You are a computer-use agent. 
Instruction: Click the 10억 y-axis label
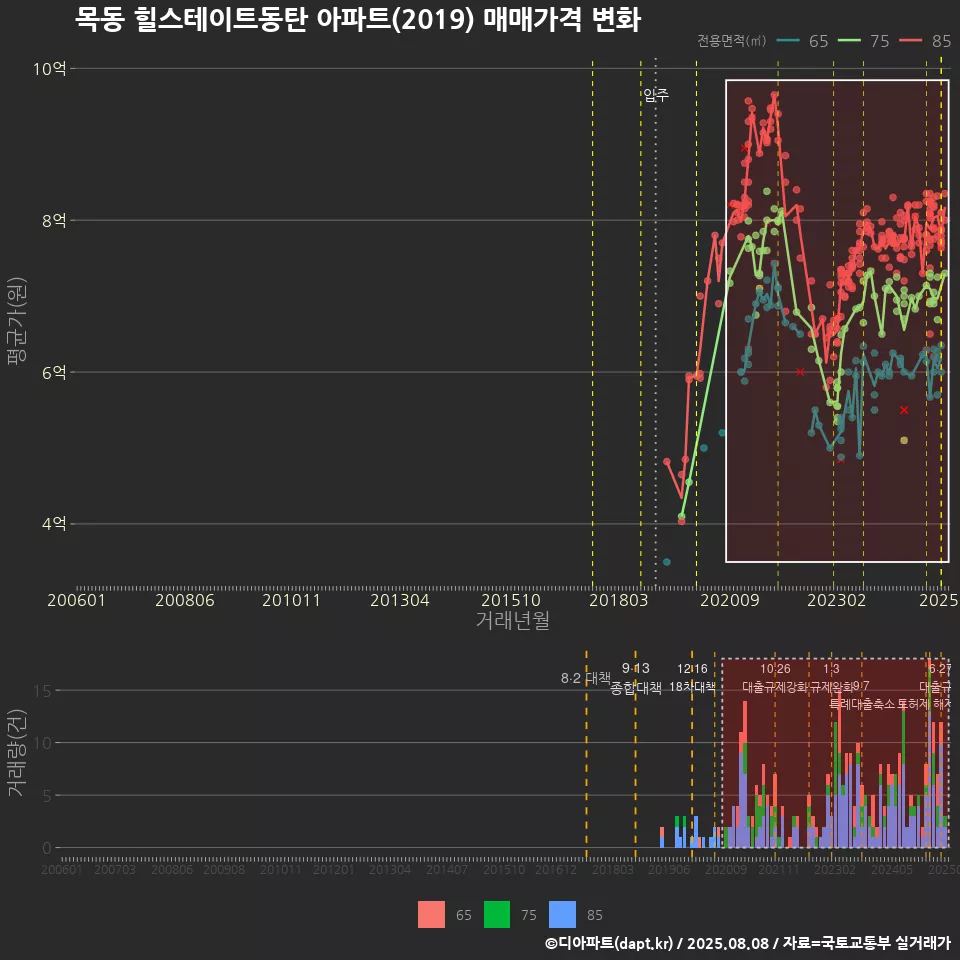[50, 69]
